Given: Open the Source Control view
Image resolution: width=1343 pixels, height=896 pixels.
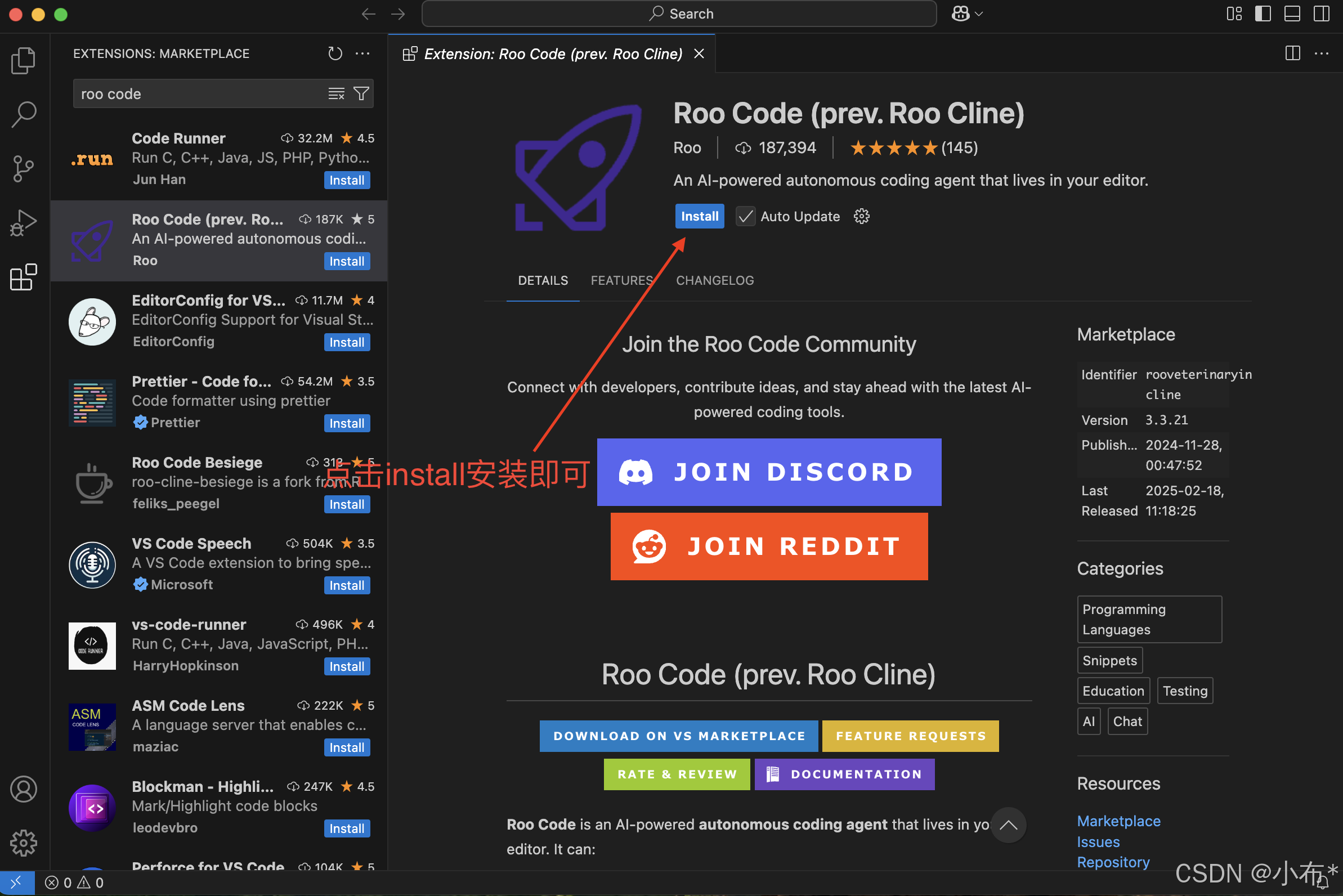Looking at the screenshot, I should tap(24, 169).
